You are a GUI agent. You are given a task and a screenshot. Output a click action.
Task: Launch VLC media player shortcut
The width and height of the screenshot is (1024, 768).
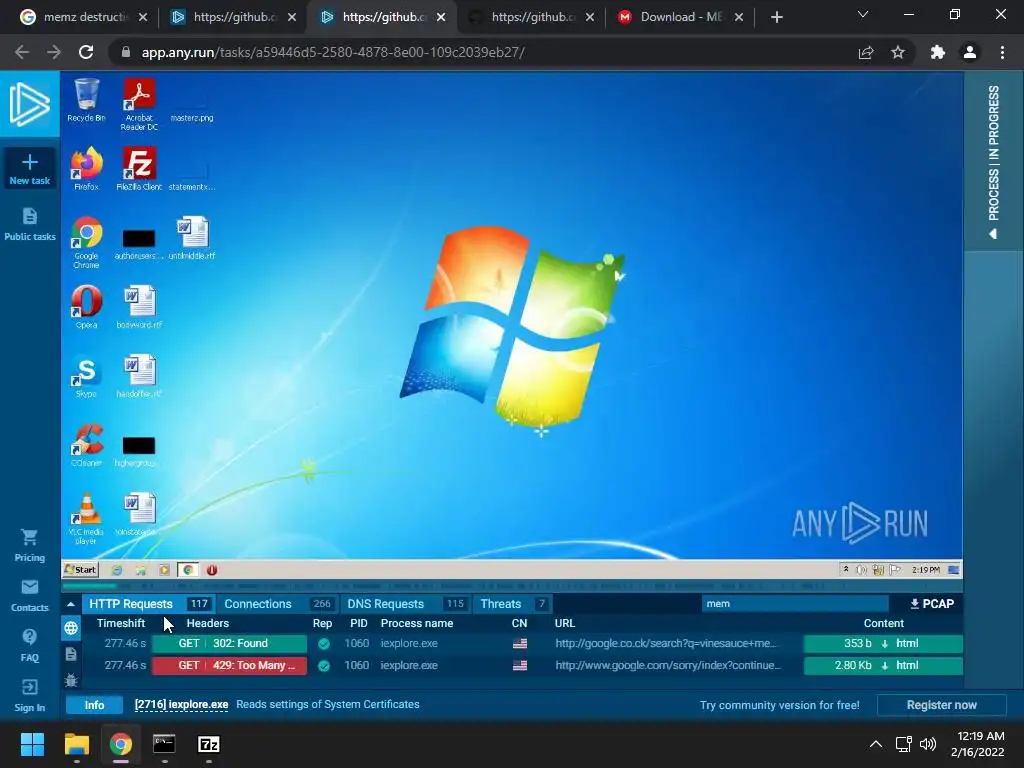coord(86,519)
